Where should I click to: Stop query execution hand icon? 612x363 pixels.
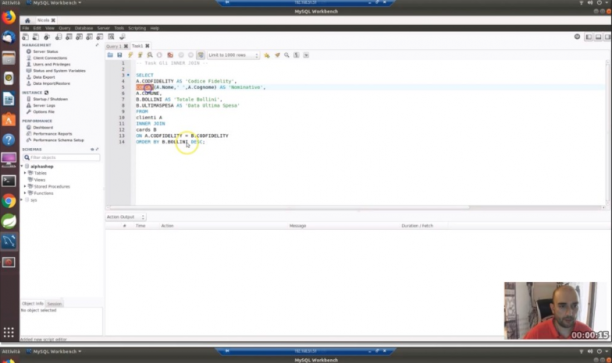pyautogui.click(x=159, y=55)
